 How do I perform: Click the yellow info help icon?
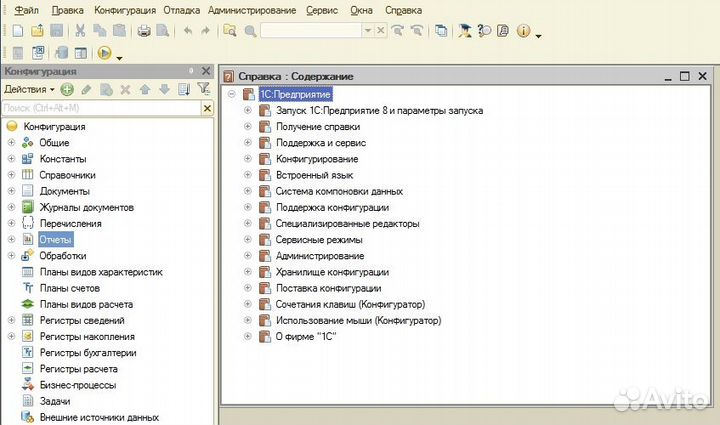522,31
